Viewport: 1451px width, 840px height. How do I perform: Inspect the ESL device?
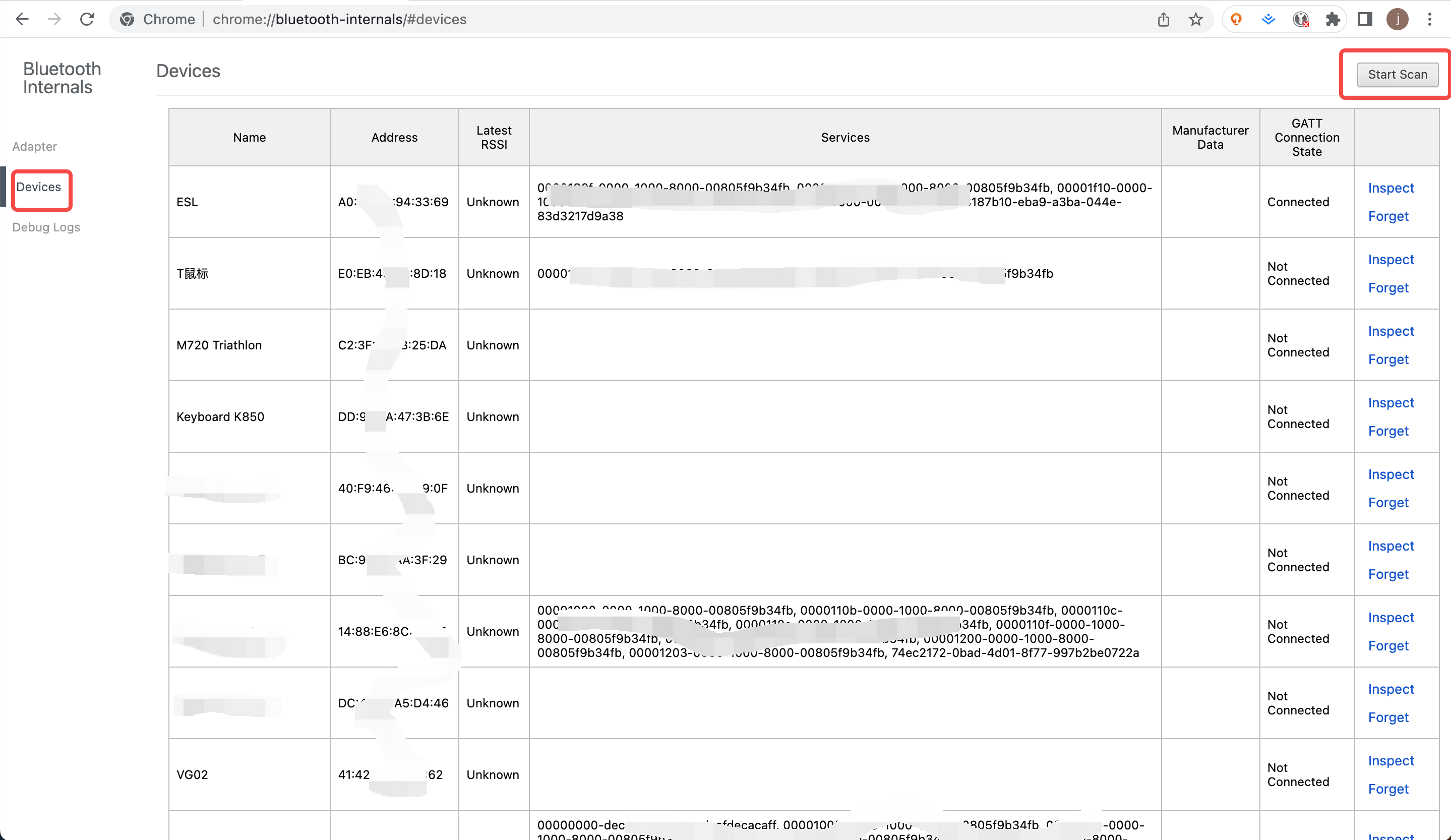tap(1390, 188)
